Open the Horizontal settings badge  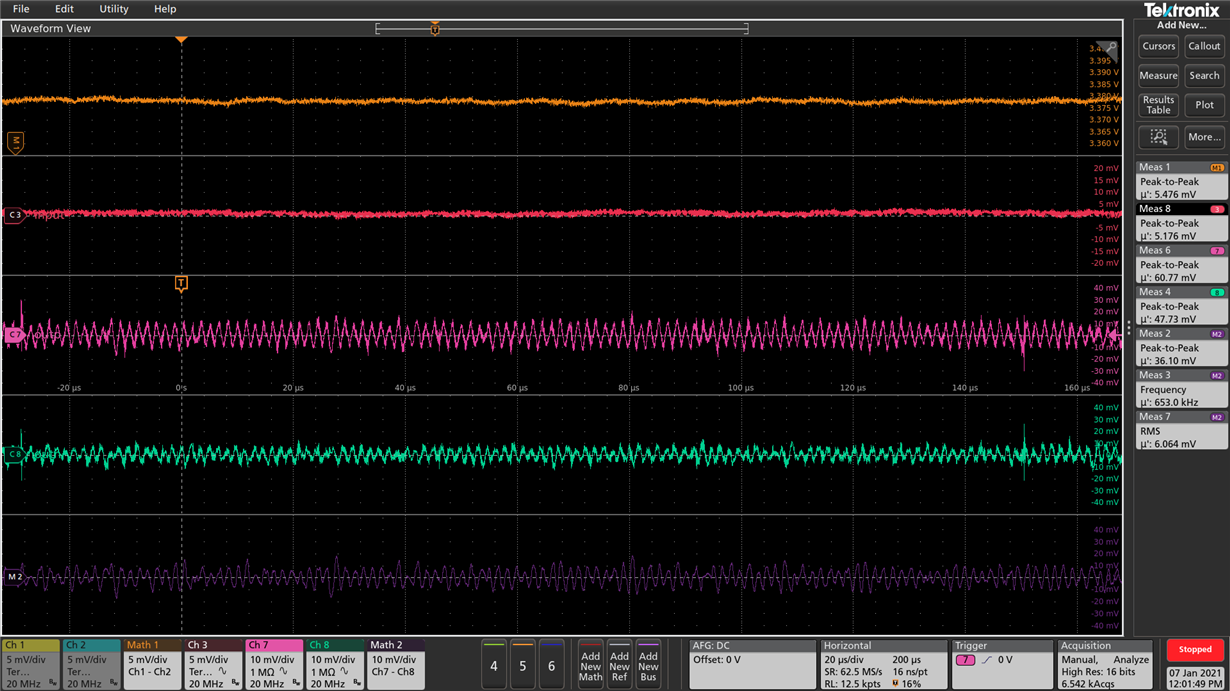[x=882, y=664]
